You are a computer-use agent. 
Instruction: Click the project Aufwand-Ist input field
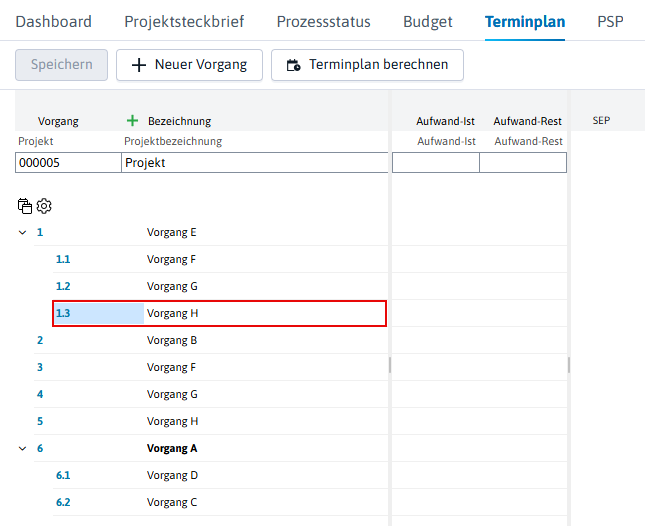pos(436,163)
